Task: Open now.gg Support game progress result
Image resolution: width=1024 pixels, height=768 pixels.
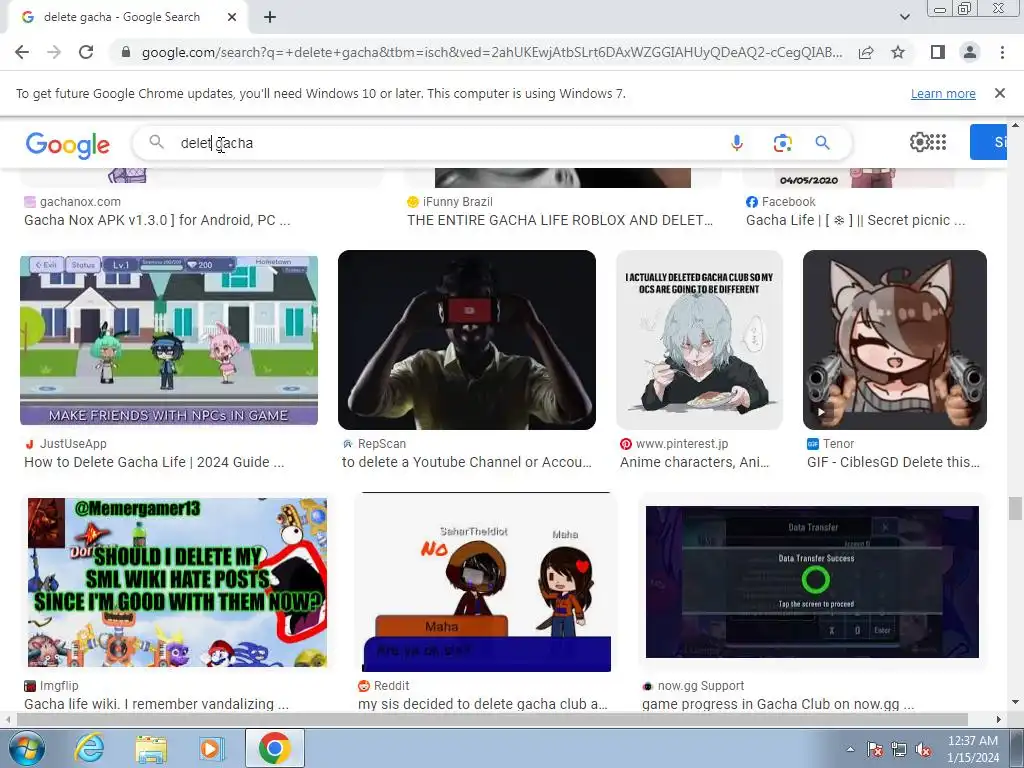Action: pyautogui.click(x=778, y=704)
